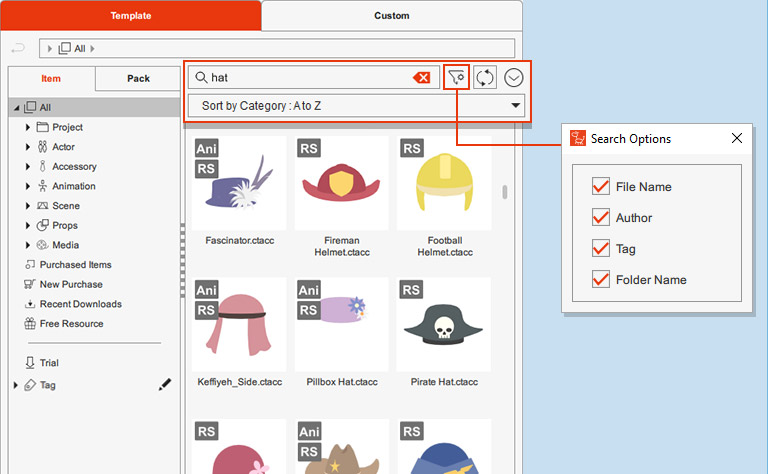Open the search filter options icon

457,77
